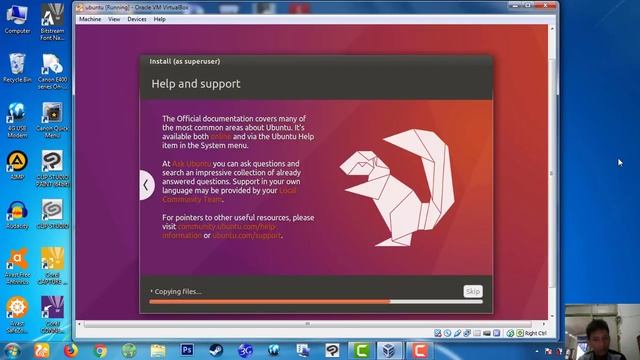The height and width of the screenshot is (360, 640).
Task: Open the Avast Free Antivirus desktop icon
Action: click(17, 266)
